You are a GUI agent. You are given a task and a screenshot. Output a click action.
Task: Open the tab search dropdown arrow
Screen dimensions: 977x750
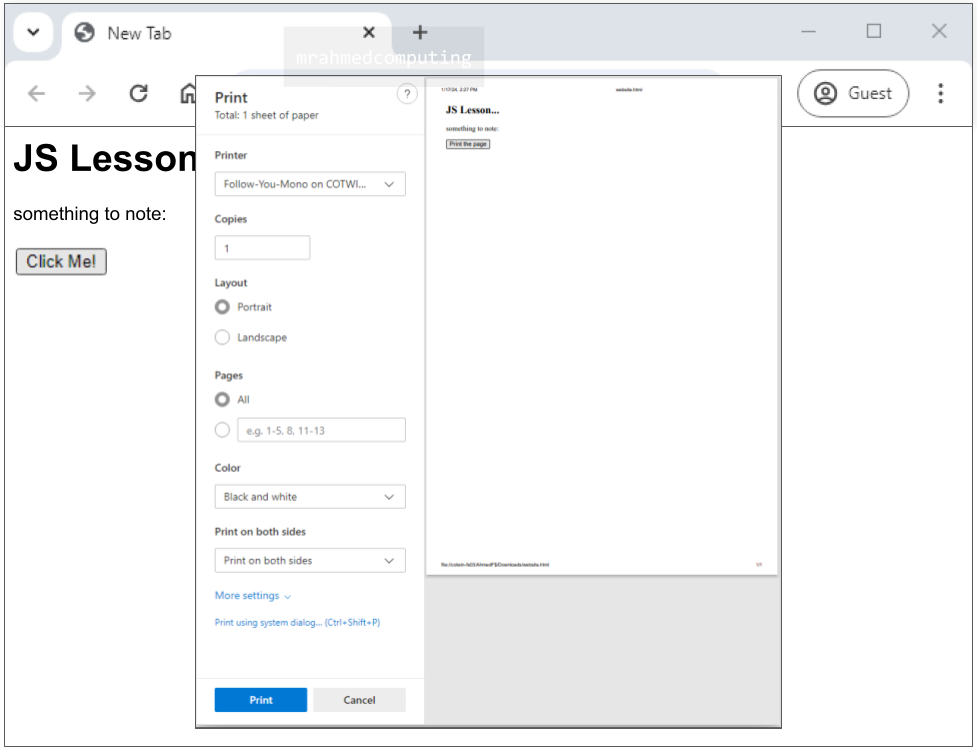click(x=33, y=32)
